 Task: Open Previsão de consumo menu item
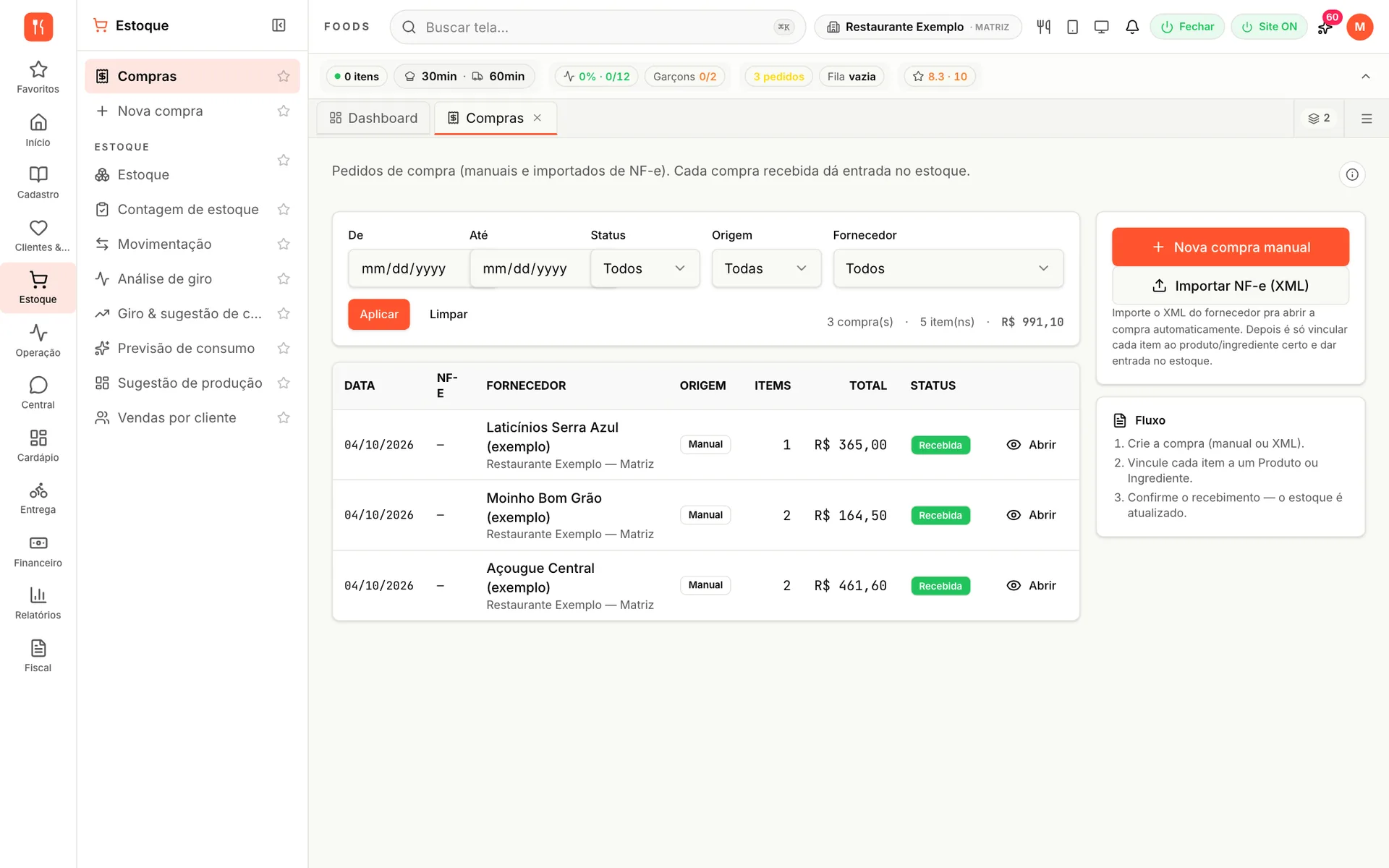click(x=186, y=348)
